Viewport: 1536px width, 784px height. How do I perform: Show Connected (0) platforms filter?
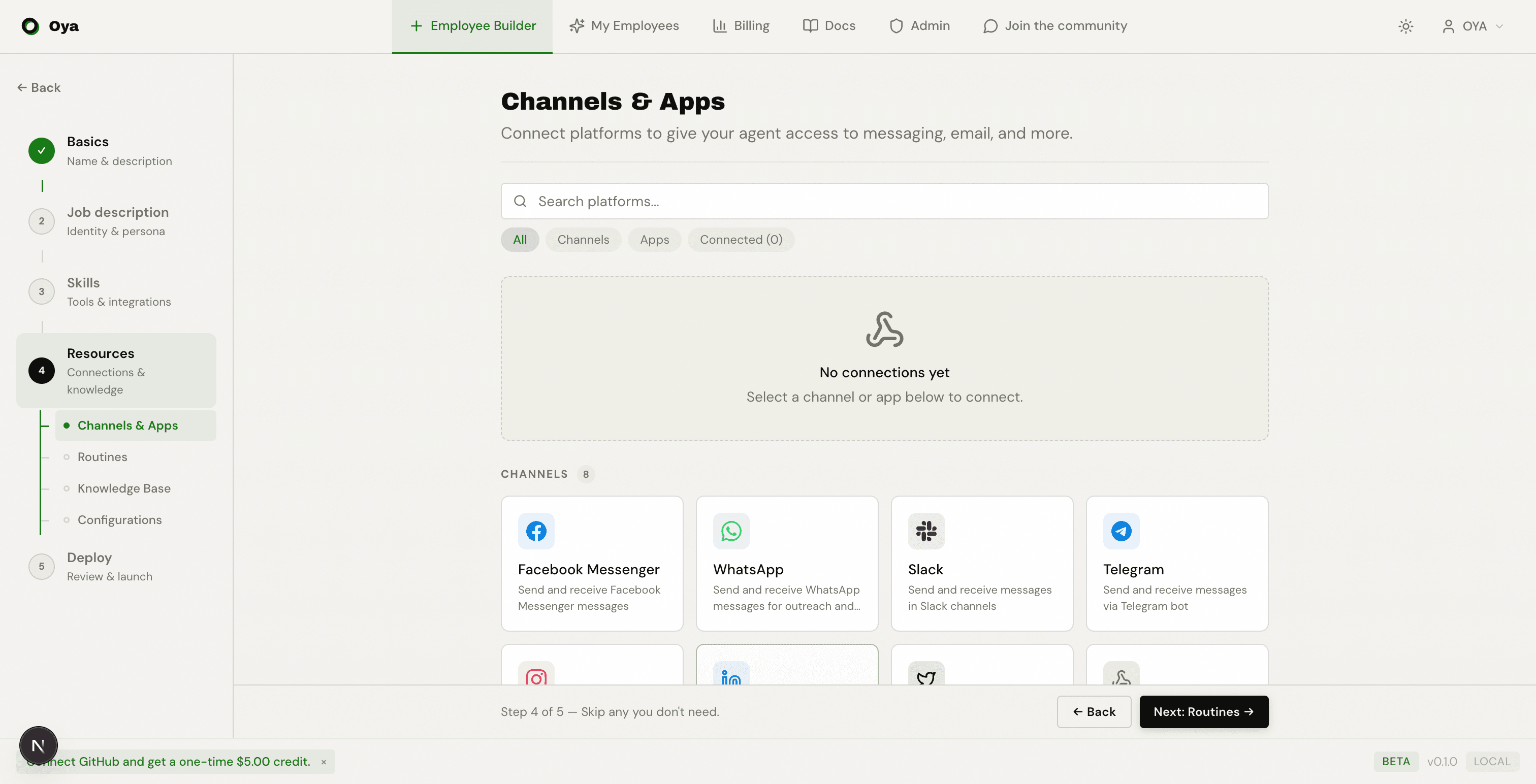pyautogui.click(x=741, y=239)
